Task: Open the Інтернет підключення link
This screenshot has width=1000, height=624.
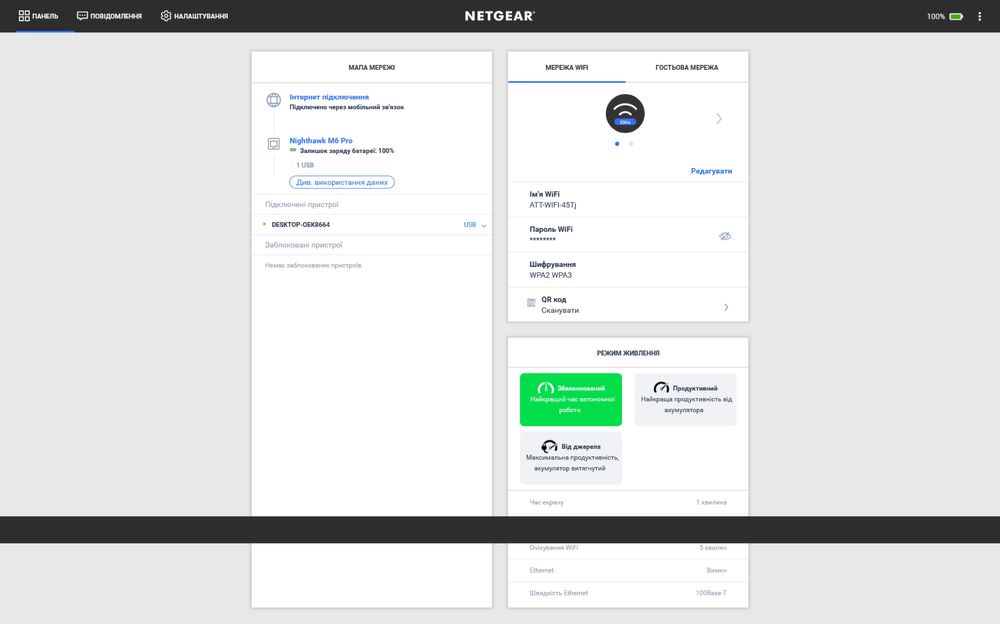Action: click(x=329, y=97)
